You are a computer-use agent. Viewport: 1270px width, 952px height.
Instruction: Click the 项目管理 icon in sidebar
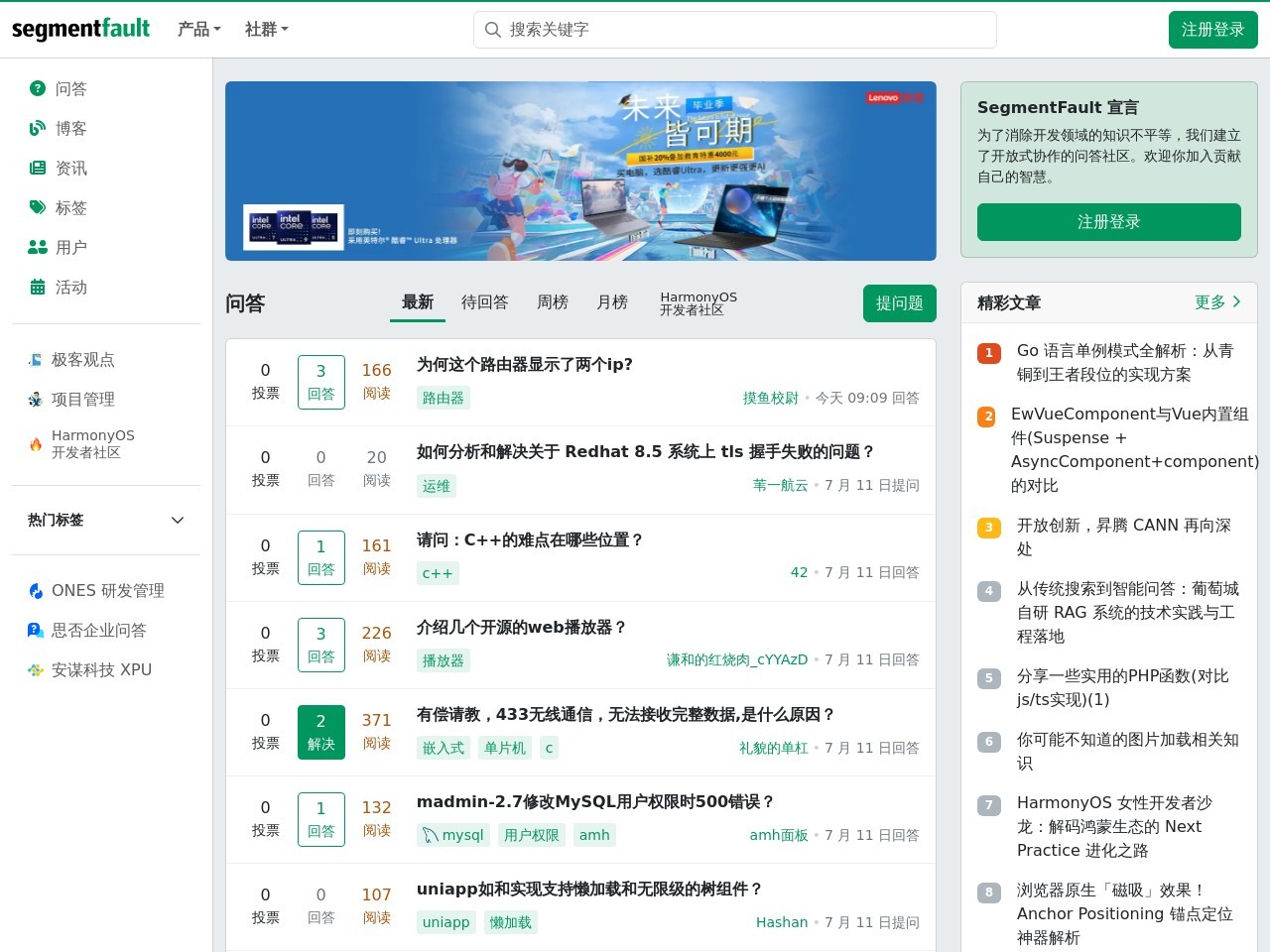coord(36,399)
